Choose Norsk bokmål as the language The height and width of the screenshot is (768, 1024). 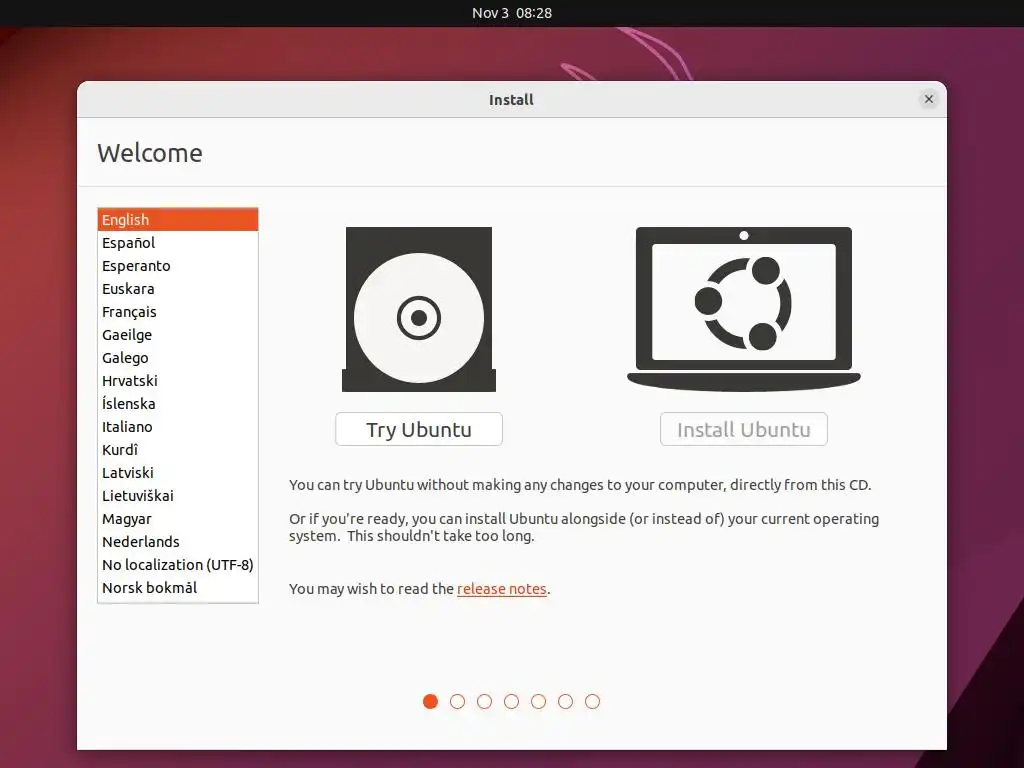pyautogui.click(x=178, y=588)
